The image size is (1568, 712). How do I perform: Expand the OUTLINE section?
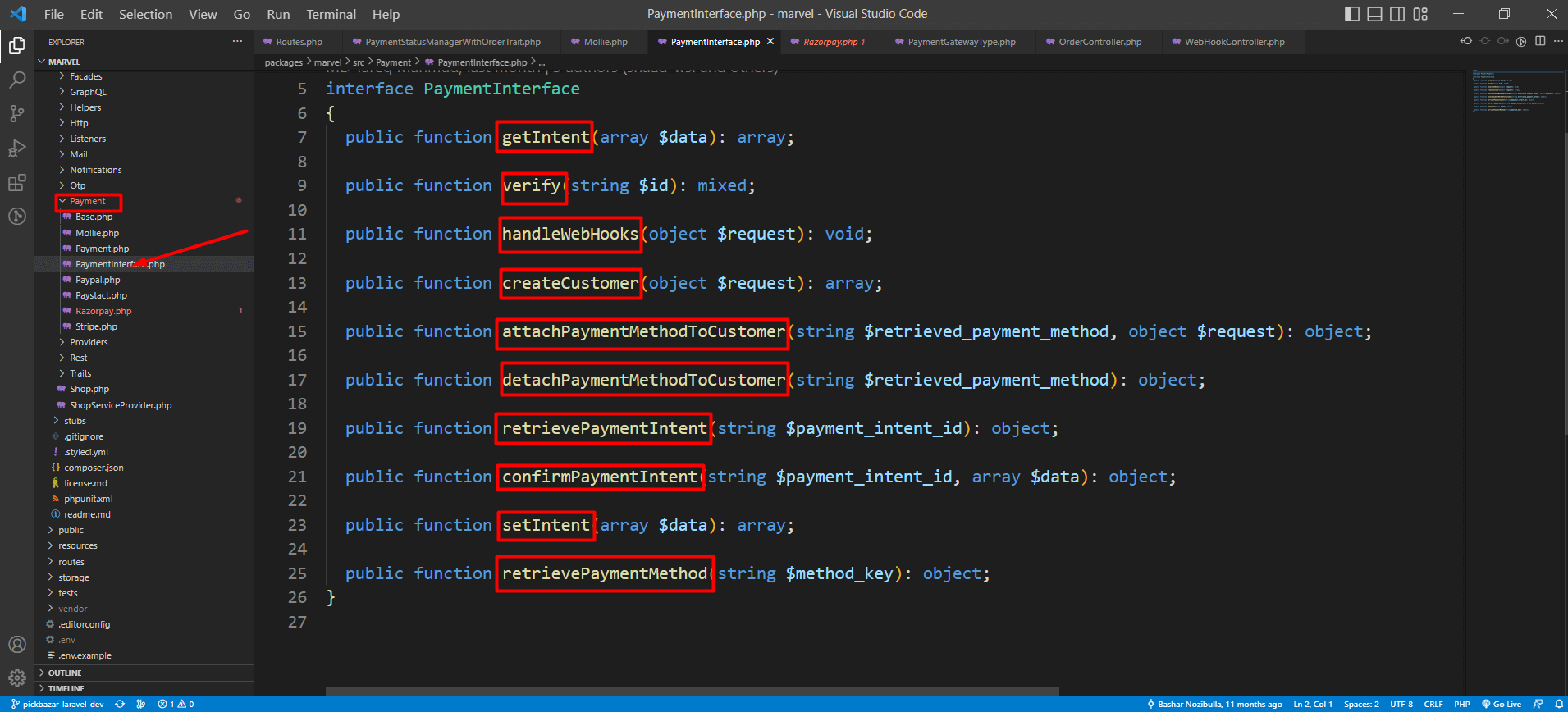(x=65, y=673)
